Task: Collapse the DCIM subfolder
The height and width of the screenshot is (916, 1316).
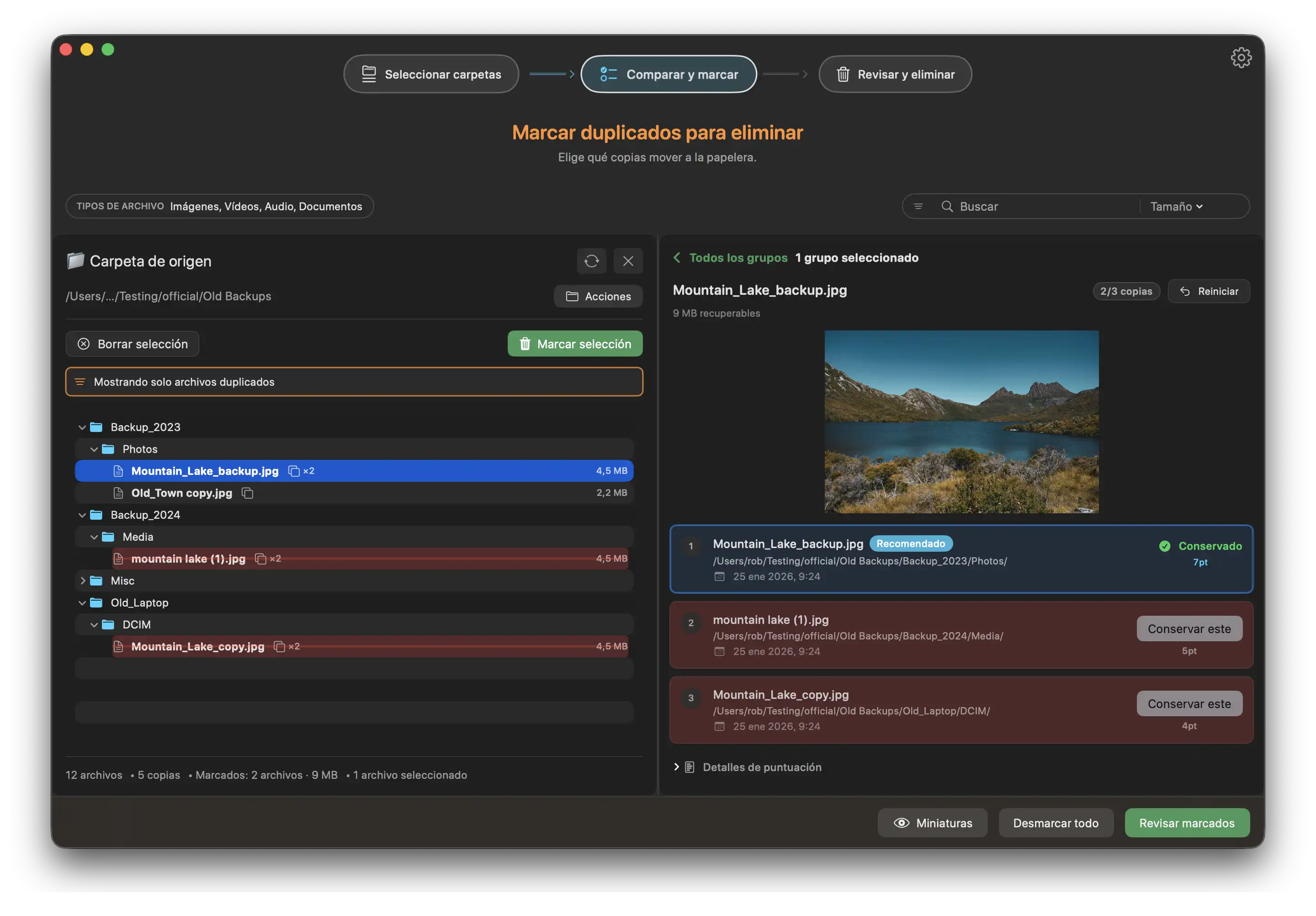Action: pos(94,625)
